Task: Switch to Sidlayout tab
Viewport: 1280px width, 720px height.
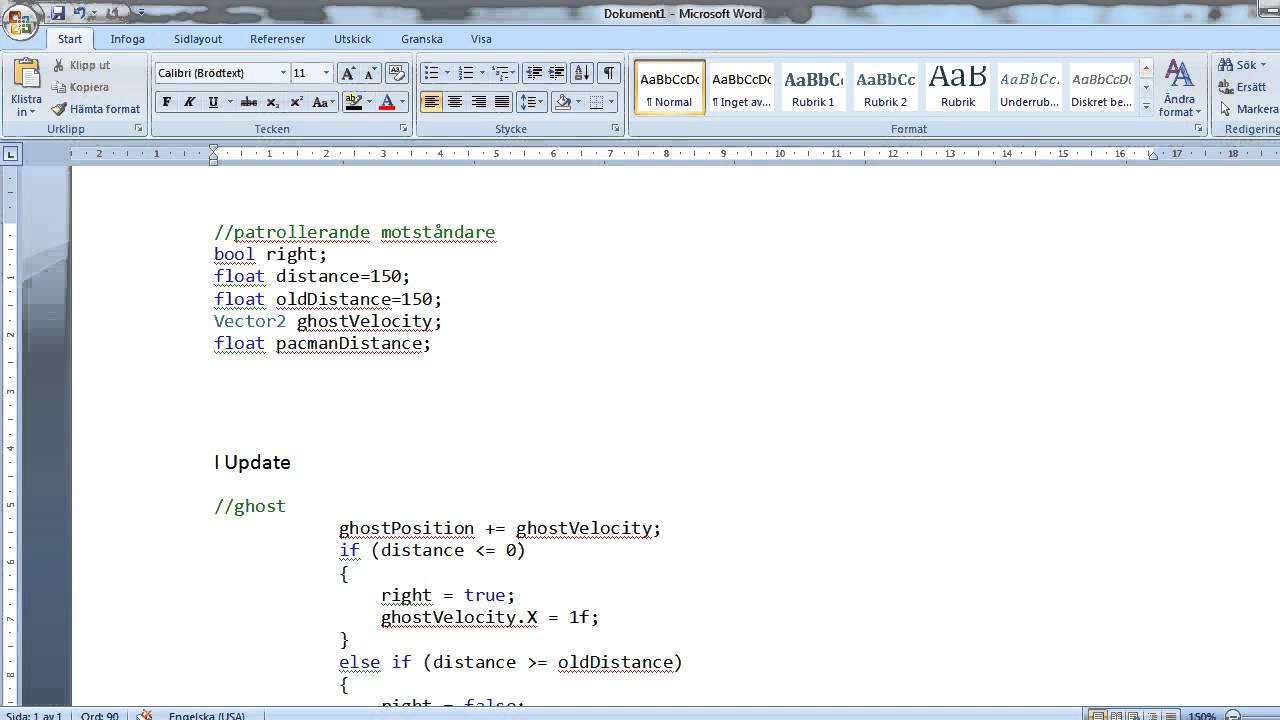Action: tap(198, 39)
